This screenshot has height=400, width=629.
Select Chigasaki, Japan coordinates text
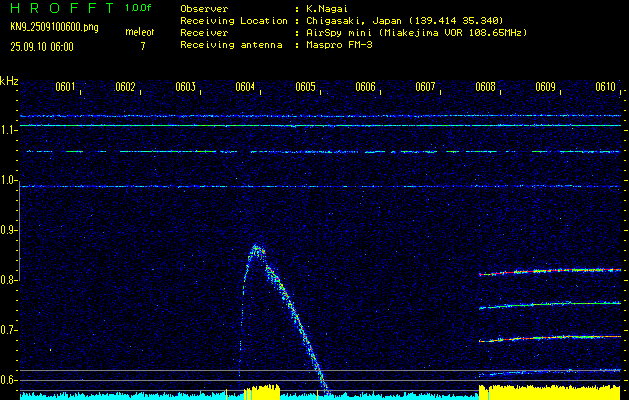[404, 21]
